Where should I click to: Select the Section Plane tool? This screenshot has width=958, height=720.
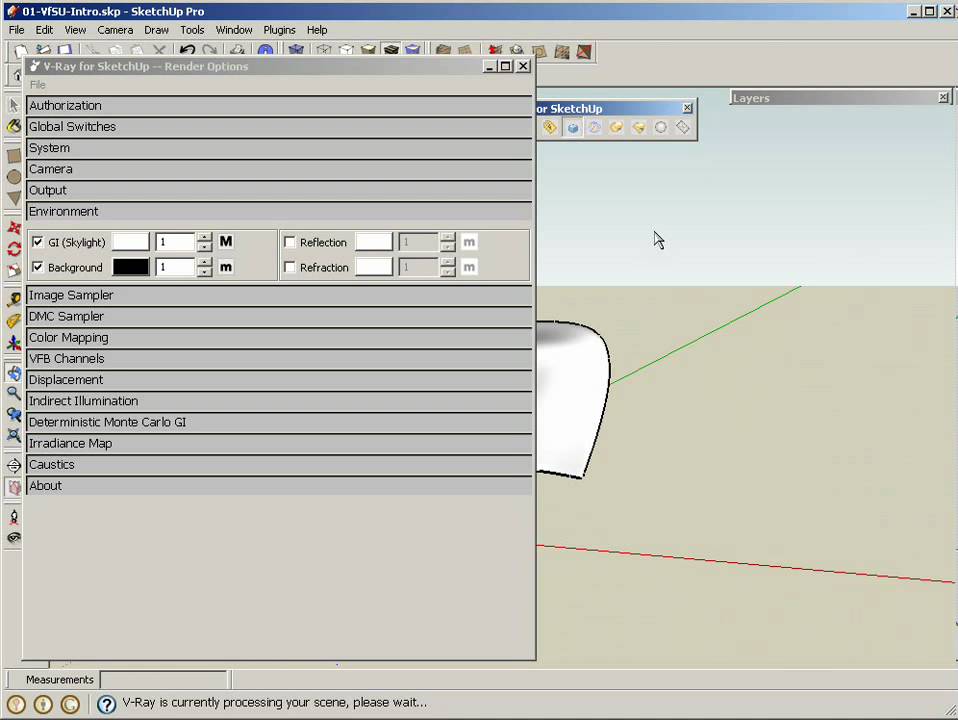[13, 466]
